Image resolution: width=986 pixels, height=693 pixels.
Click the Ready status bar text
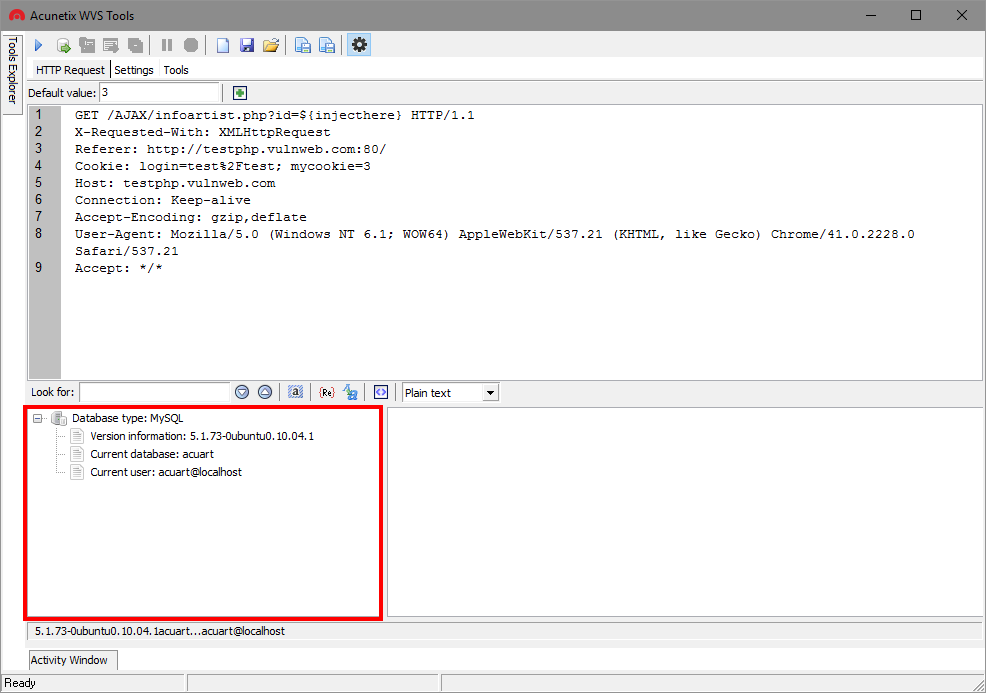20,683
